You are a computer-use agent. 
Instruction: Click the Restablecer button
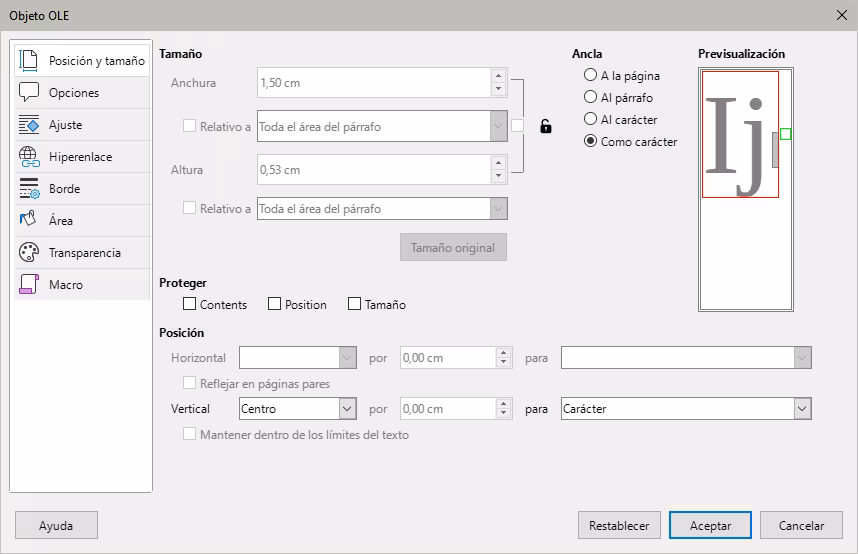pyautogui.click(x=619, y=525)
